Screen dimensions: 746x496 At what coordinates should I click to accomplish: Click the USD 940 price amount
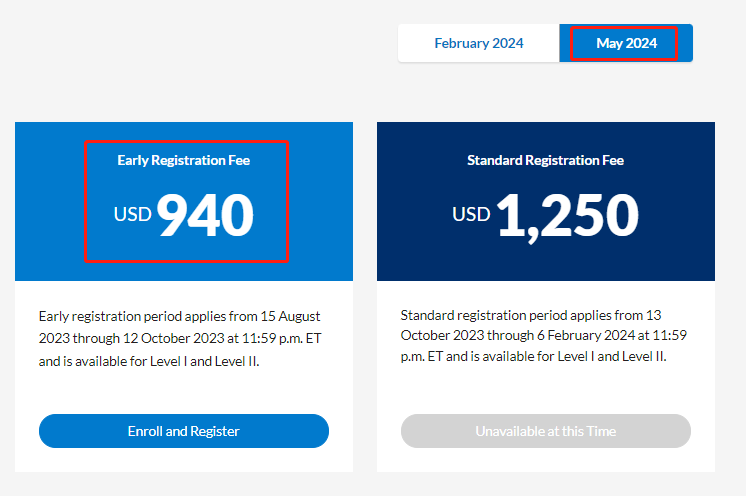pos(184,214)
